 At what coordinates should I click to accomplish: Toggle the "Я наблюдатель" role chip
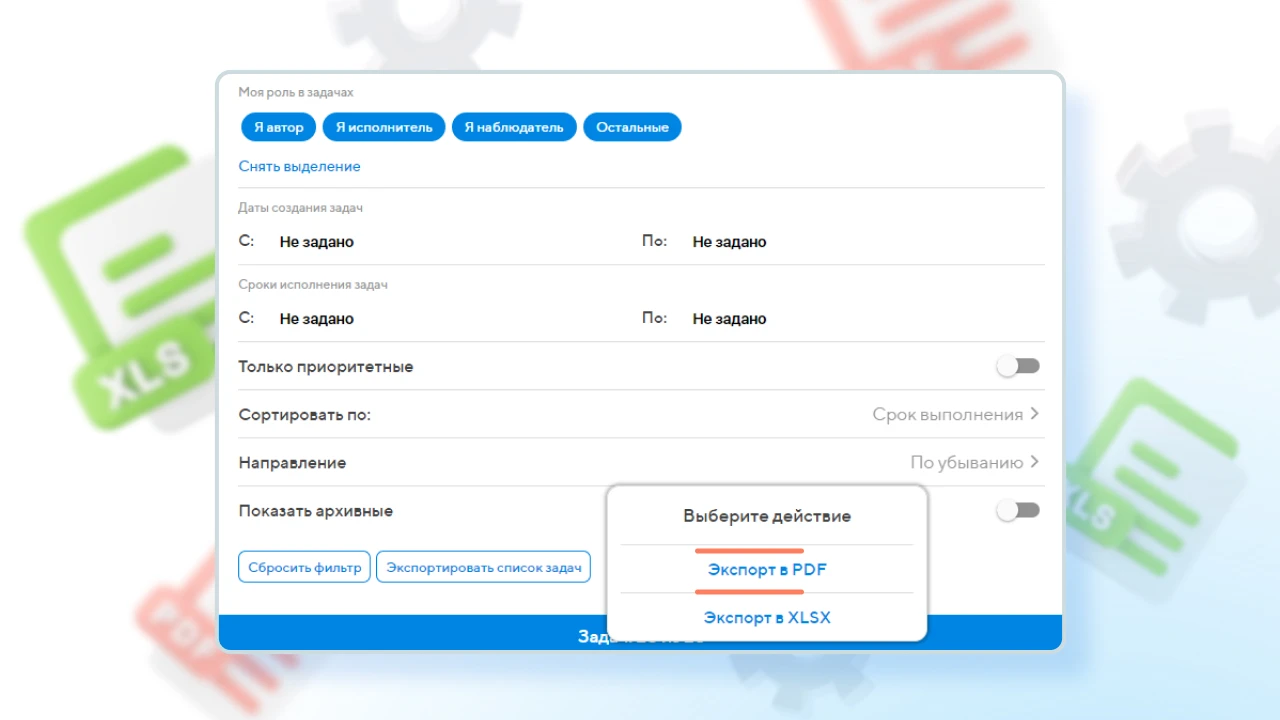pyautogui.click(x=514, y=127)
